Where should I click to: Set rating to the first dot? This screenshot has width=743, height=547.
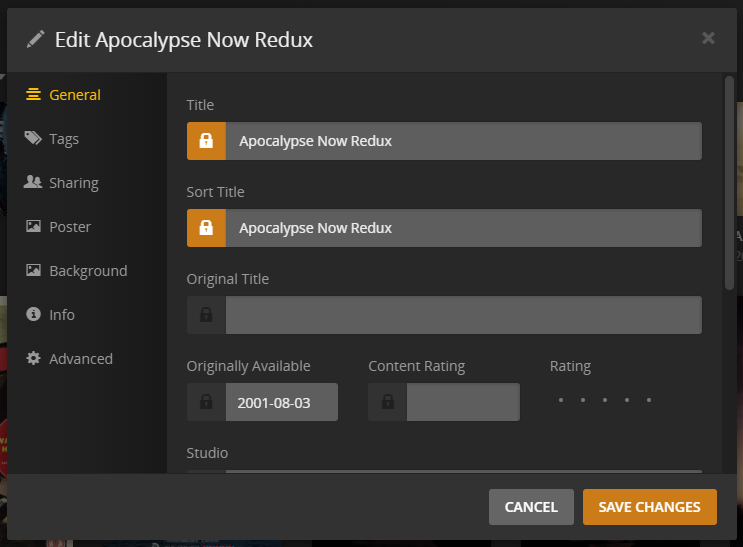tap(561, 400)
